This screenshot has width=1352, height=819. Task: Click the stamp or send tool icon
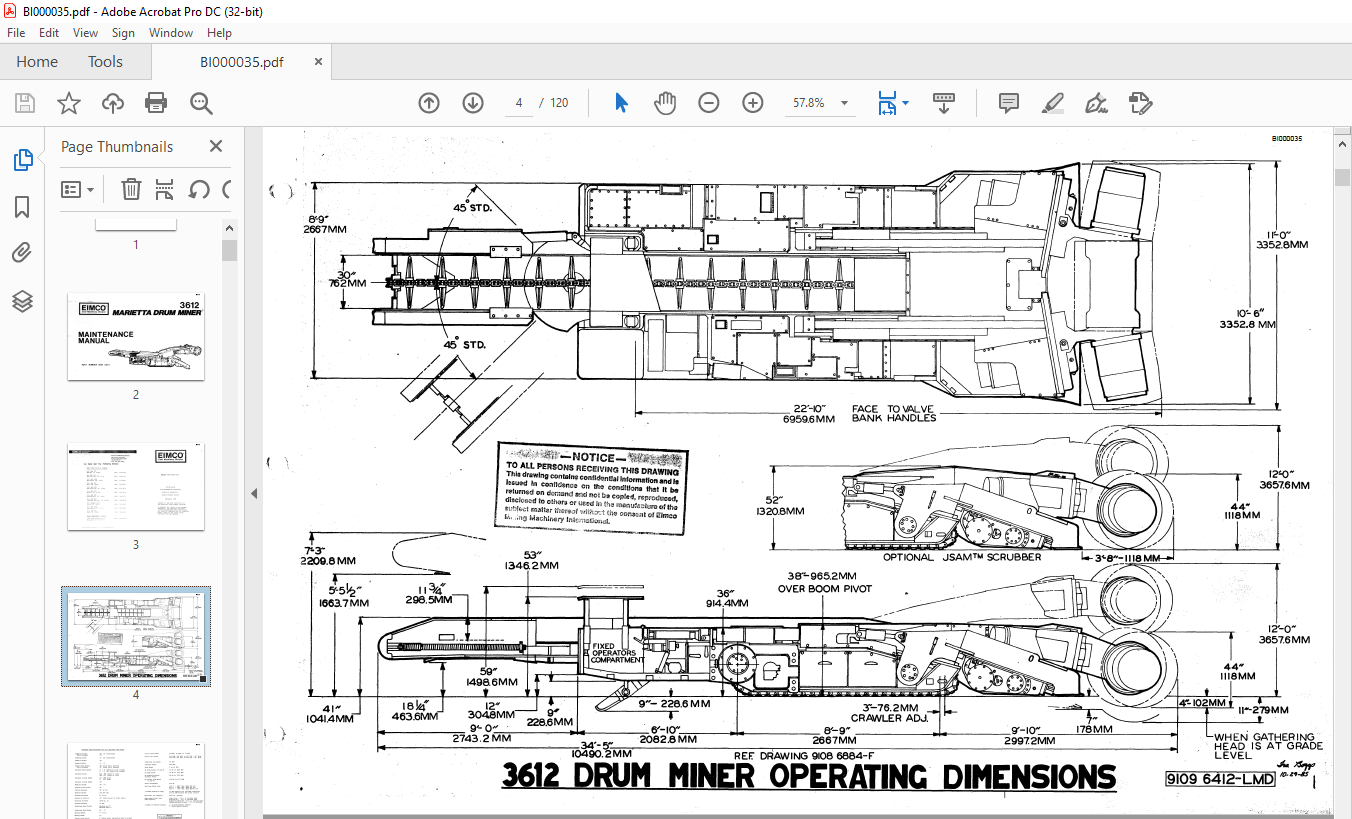point(1141,103)
